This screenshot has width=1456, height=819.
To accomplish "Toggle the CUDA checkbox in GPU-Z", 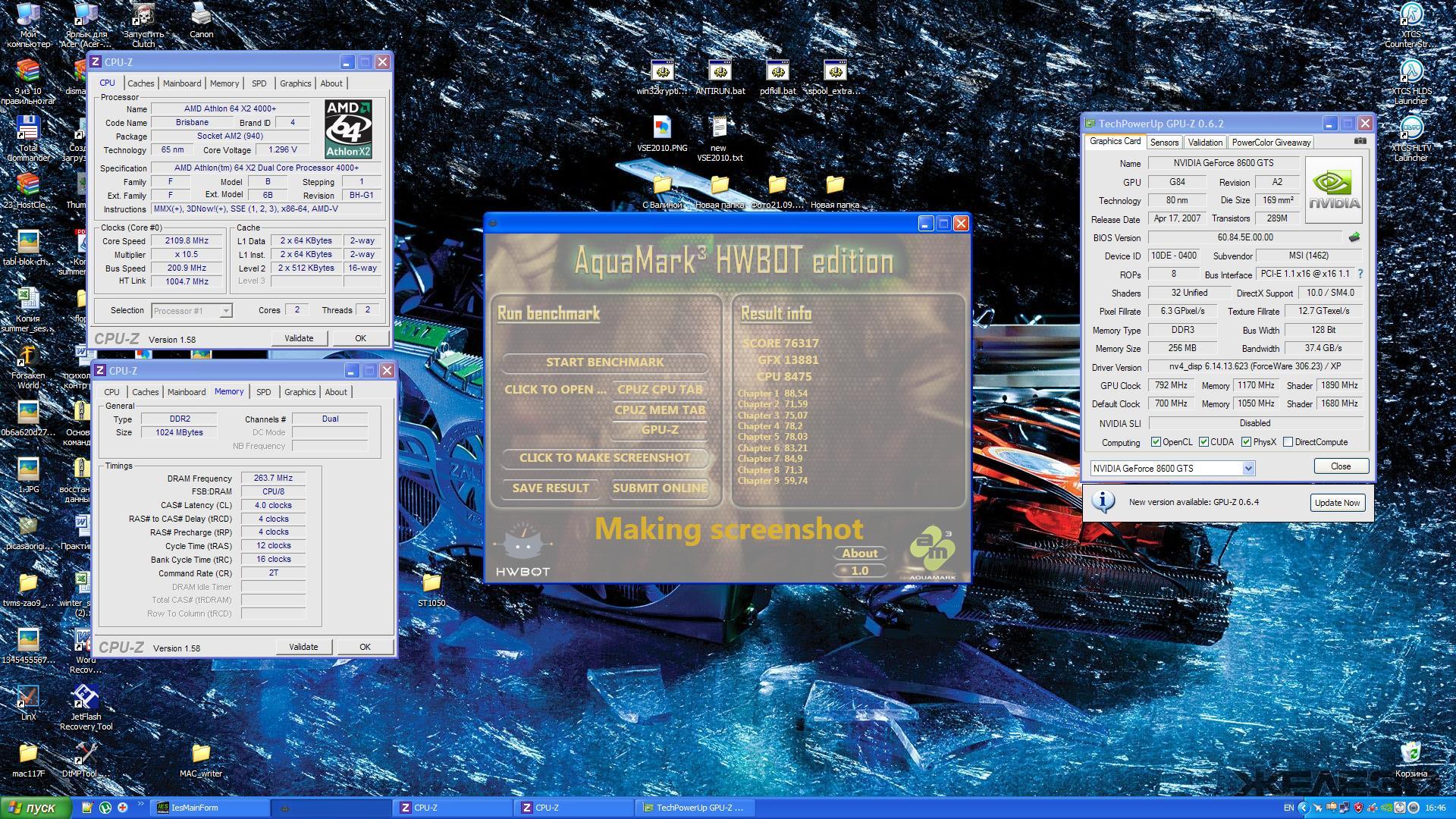I will point(1203,442).
